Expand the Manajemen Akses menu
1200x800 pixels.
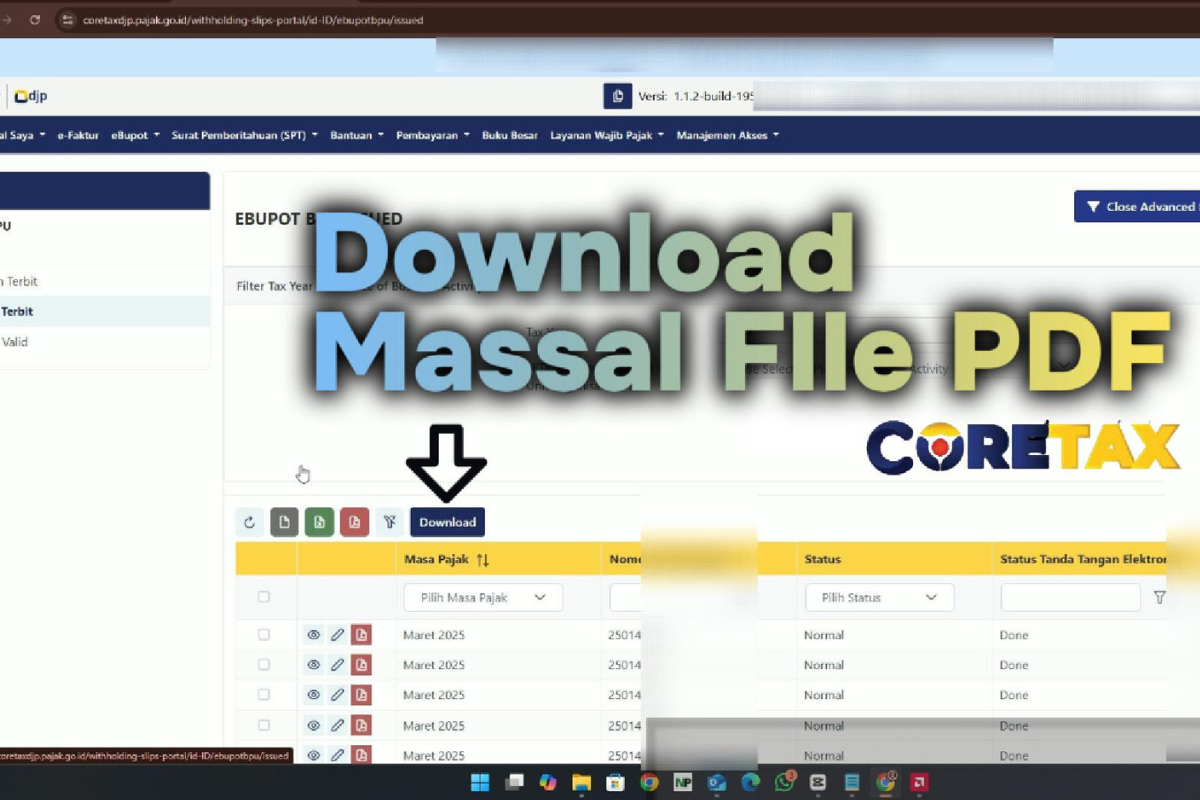[x=727, y=135]
